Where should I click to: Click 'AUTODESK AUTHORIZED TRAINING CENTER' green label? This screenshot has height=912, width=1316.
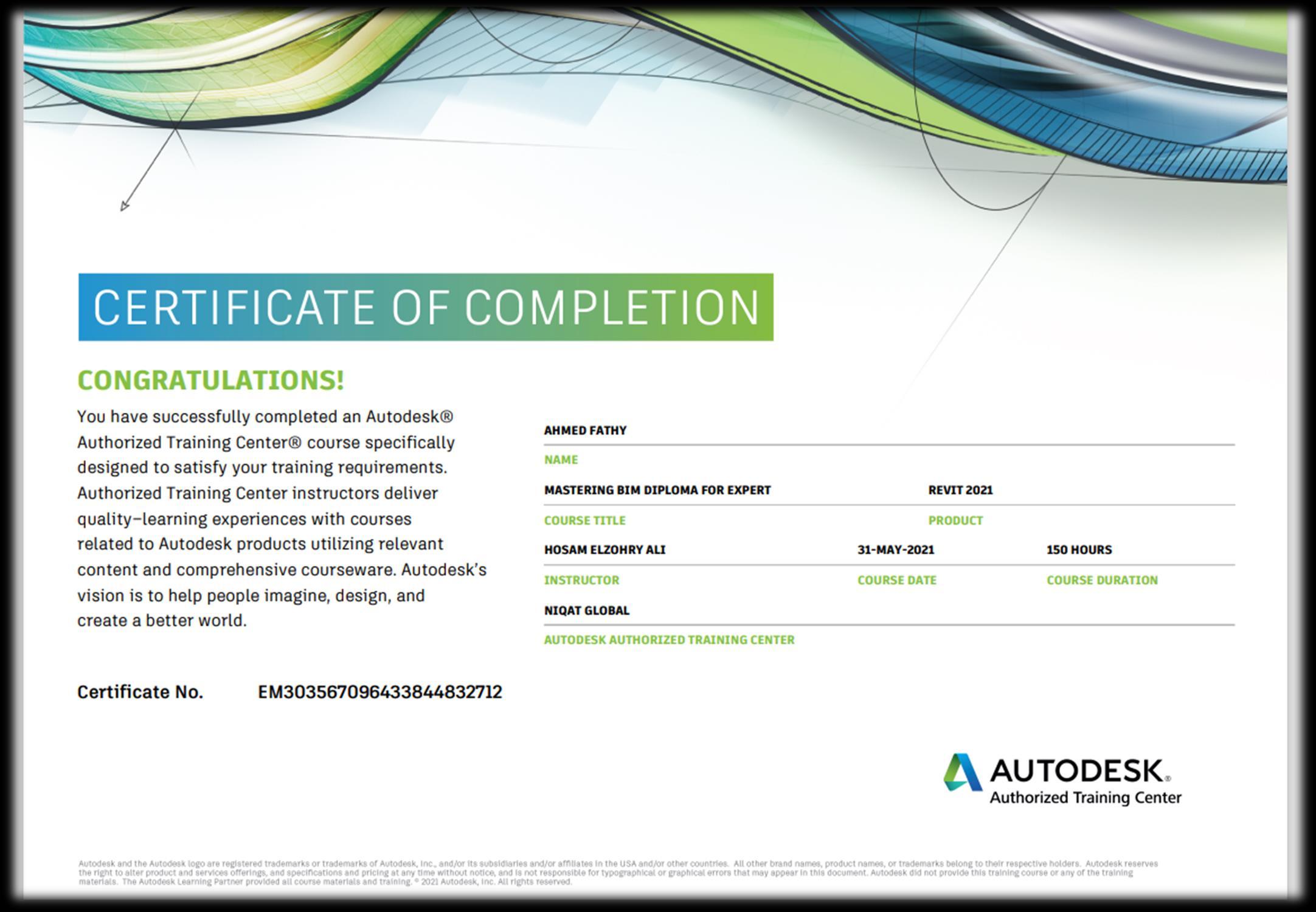(x=669, y=640)
